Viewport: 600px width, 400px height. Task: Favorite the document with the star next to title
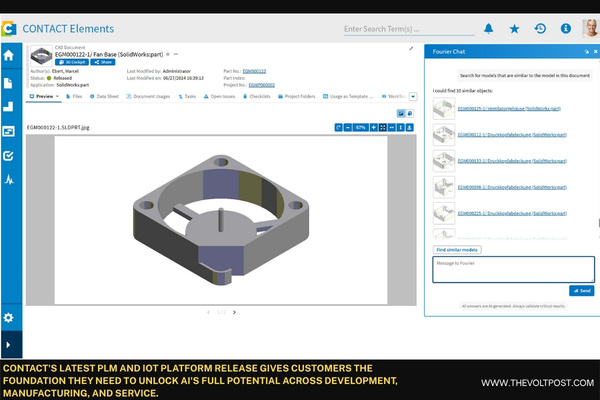tap(168, 54)
